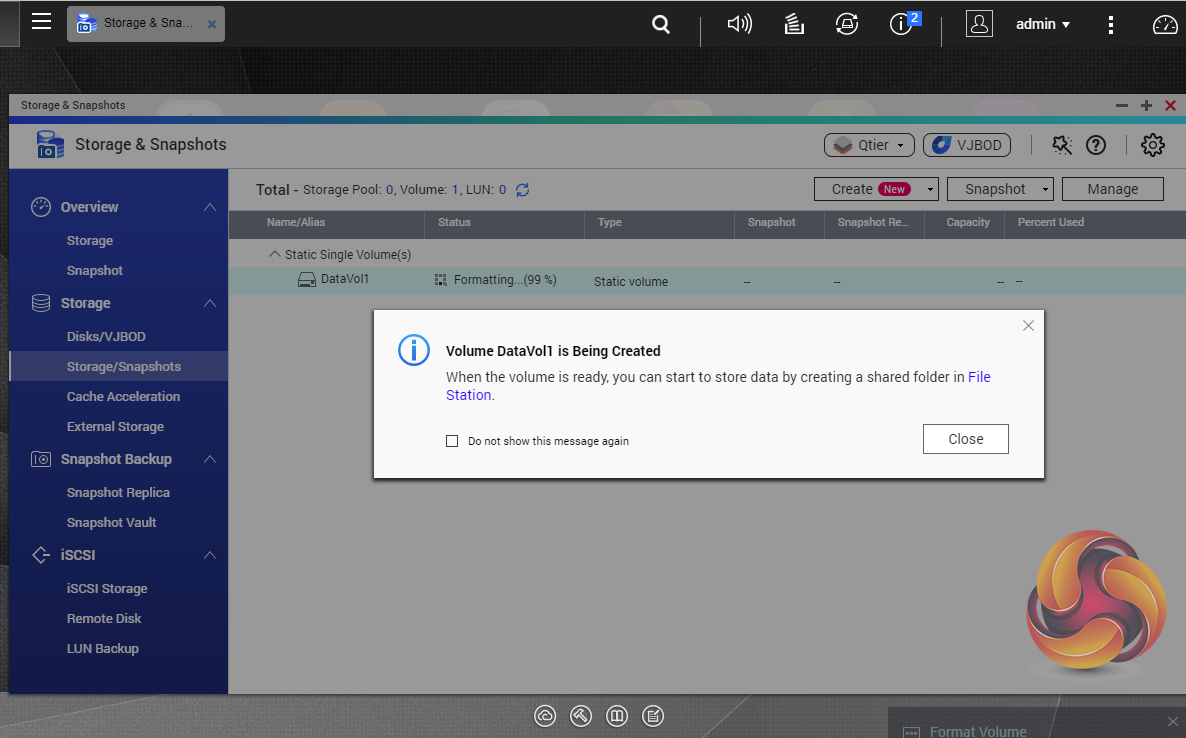This screenshot has width=1186, height=738.
Task: Open Cache Acceleration in sidebar
Action: click(123, 397)
